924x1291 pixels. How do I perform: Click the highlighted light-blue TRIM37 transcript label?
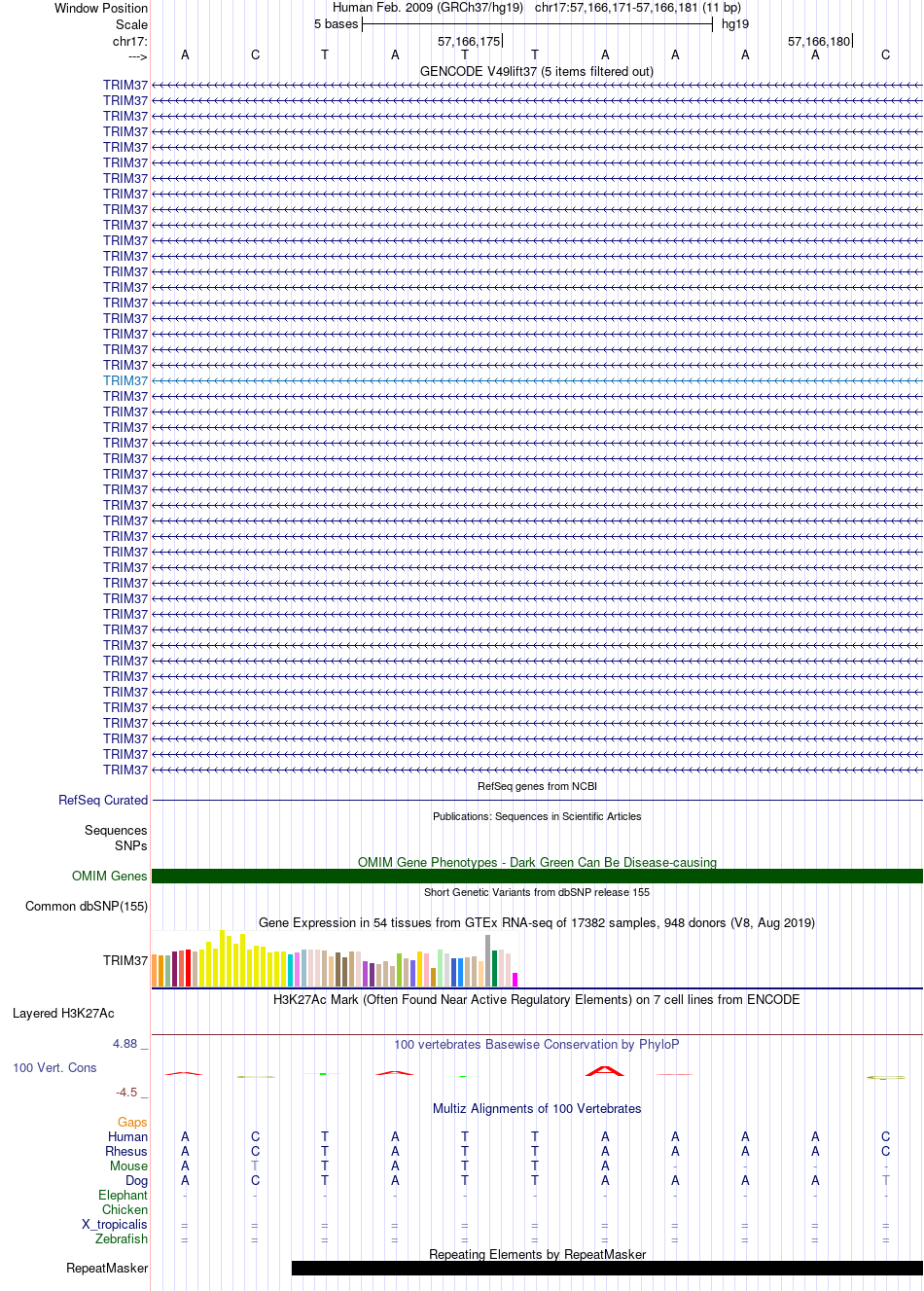tap(125, 380)
